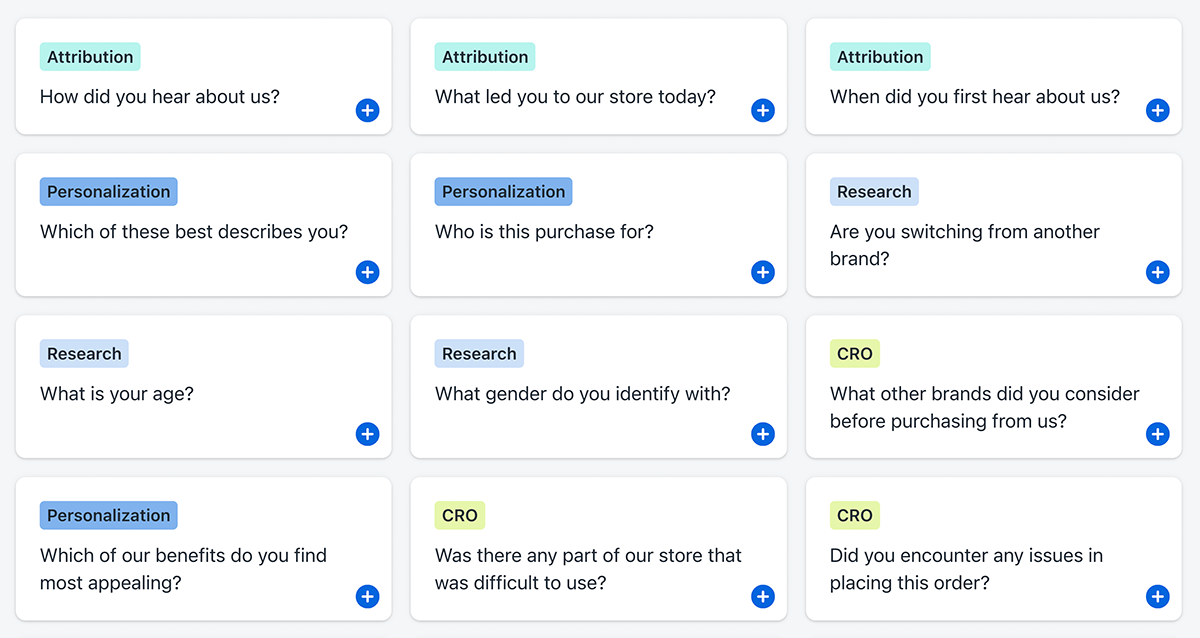Screen dimensions: 1200x638
Task: Select the Personalization tag above "Who is this purchase for?"
Action: pos(503,191)
